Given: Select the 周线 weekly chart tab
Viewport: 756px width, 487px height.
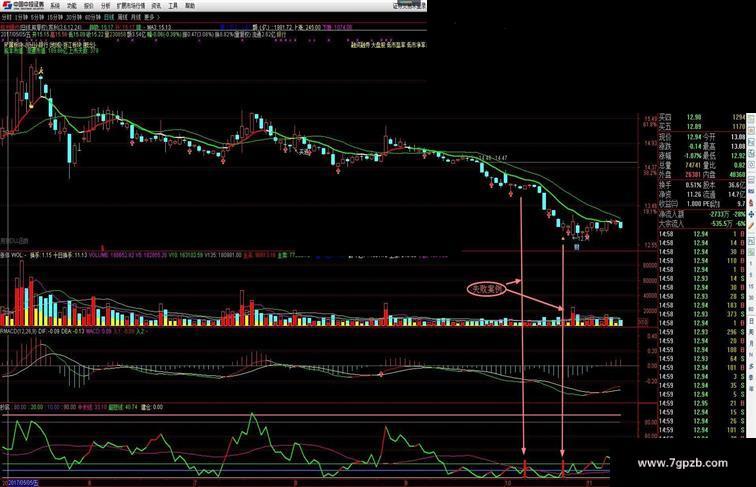Looking at the screenshot, I should click(122, 17).
